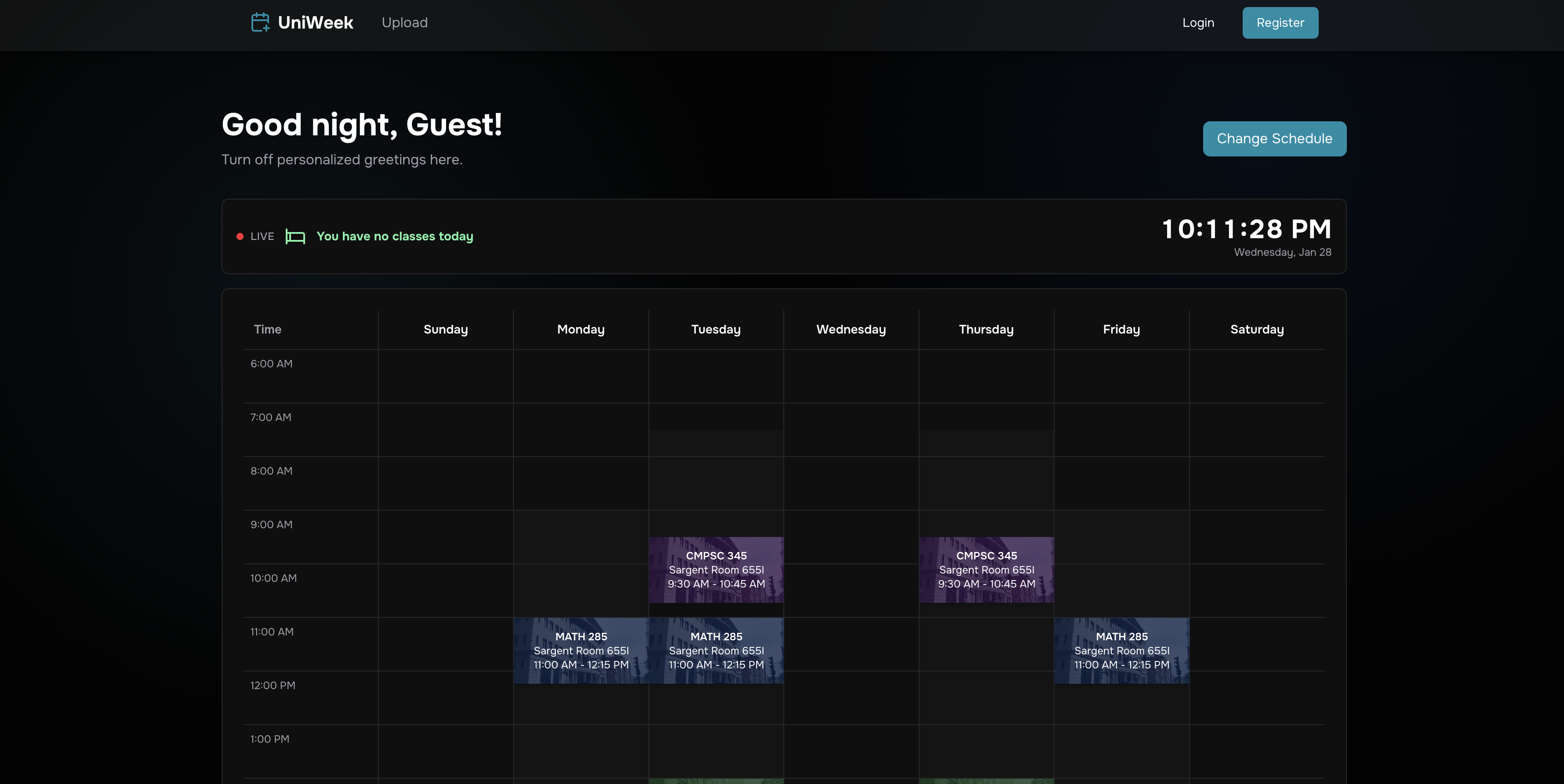1564x784 pixels.
Task: Open the Upload page from navbar
Action: click(x=404, y=22)
